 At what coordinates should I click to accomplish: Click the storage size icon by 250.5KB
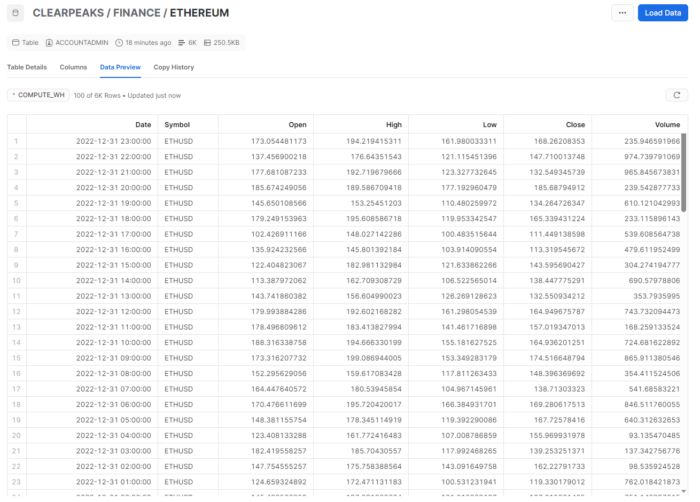(207, 42)
